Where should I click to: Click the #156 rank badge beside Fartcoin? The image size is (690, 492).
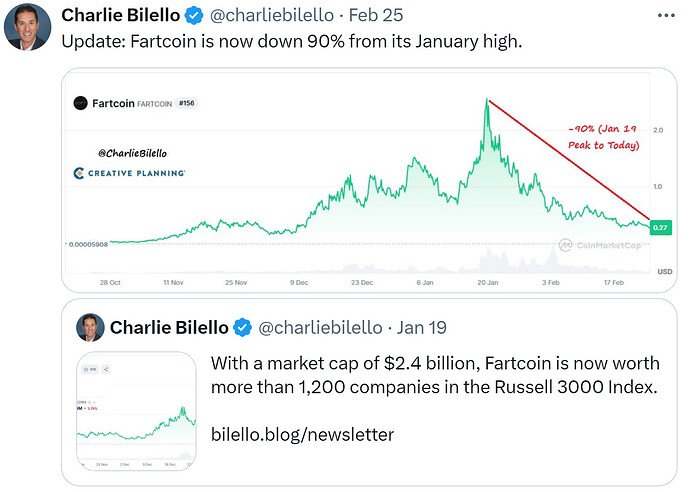point(185,103)
